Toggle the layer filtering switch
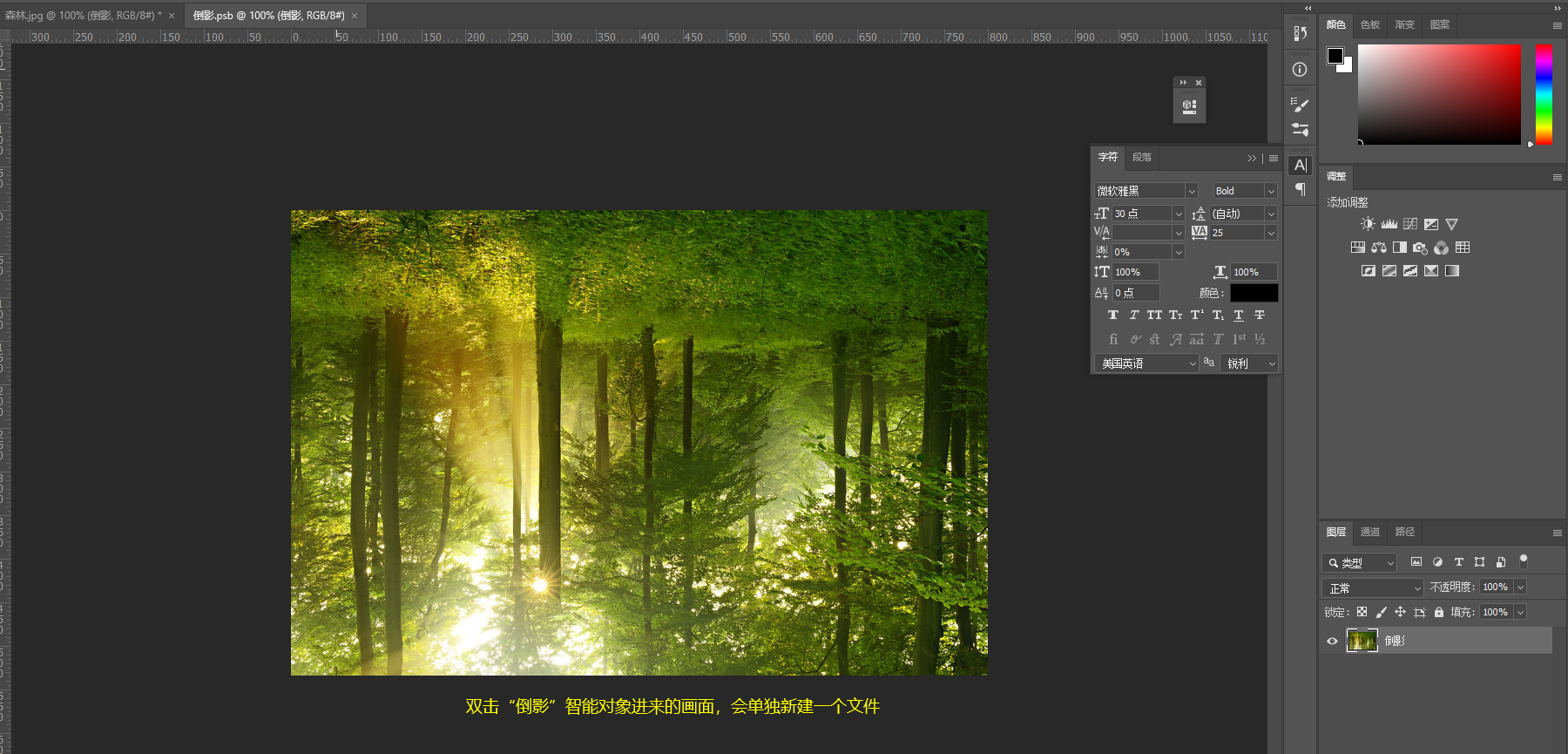This screenshot has height=754, width=1568. pos(1523,561)
